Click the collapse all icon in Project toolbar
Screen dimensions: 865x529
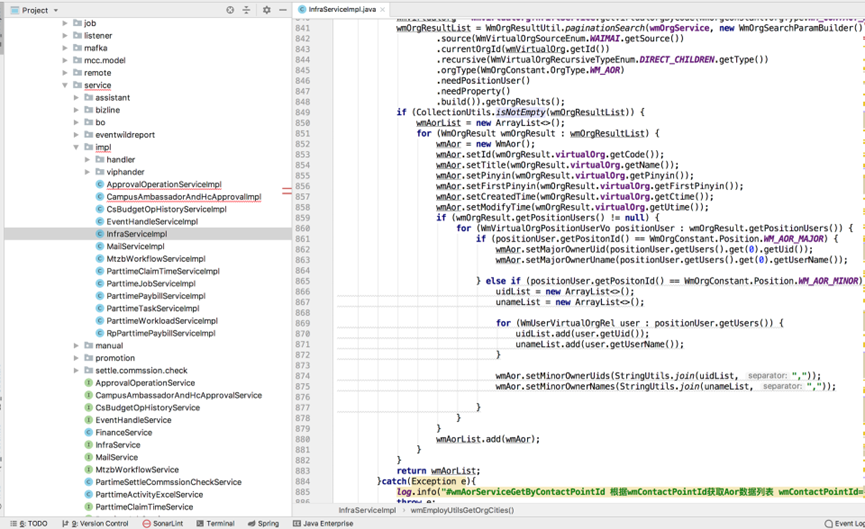coord(247,10)
